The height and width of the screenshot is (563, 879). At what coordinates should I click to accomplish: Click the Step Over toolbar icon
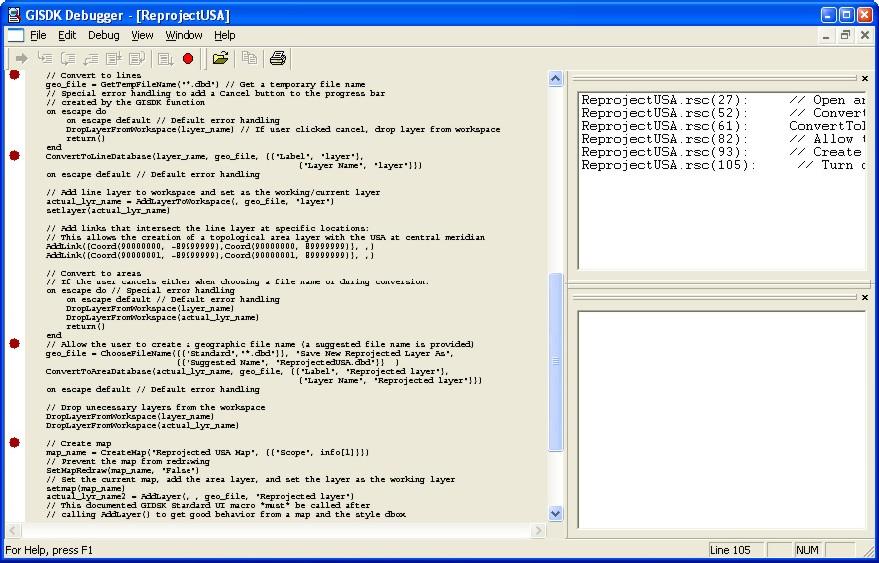coord(68,58)
